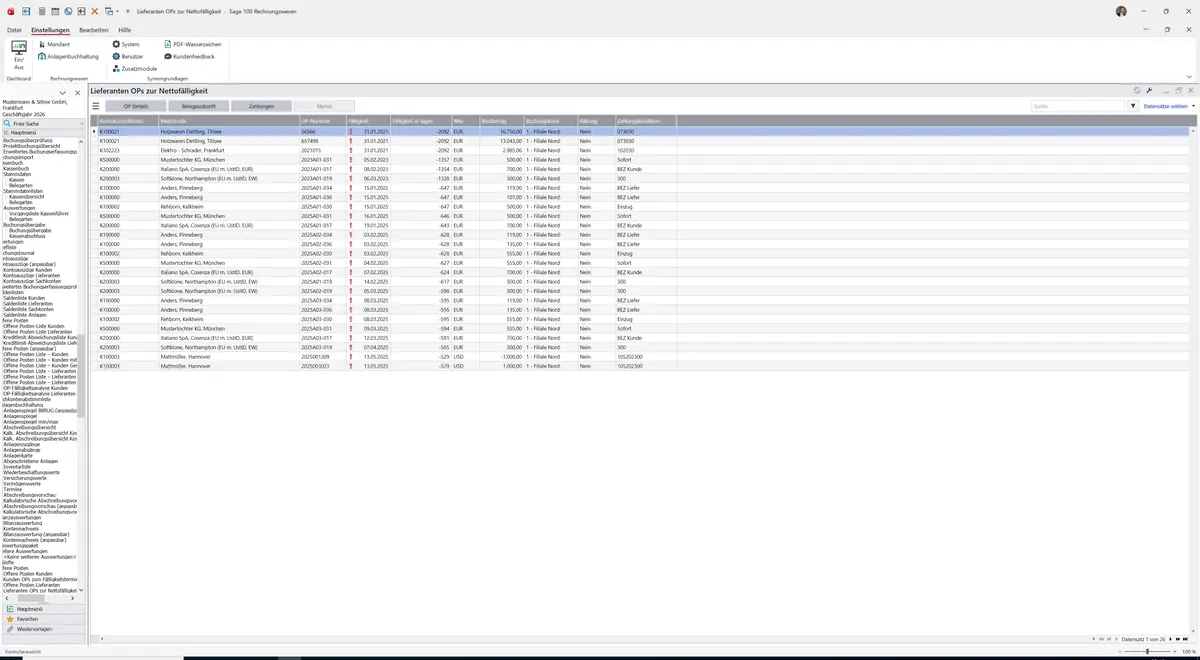Click the refresh icon in the list header

pos(1136,90)
